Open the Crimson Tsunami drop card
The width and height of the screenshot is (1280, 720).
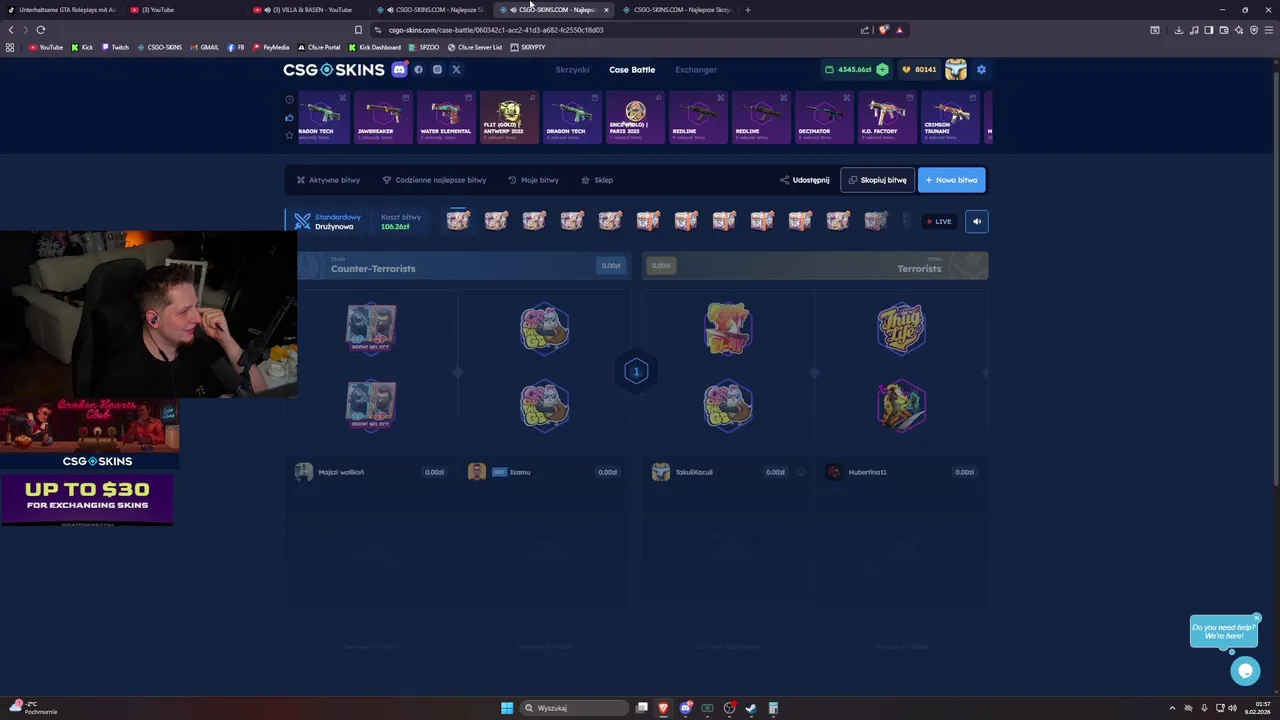[x=950, y=117]
